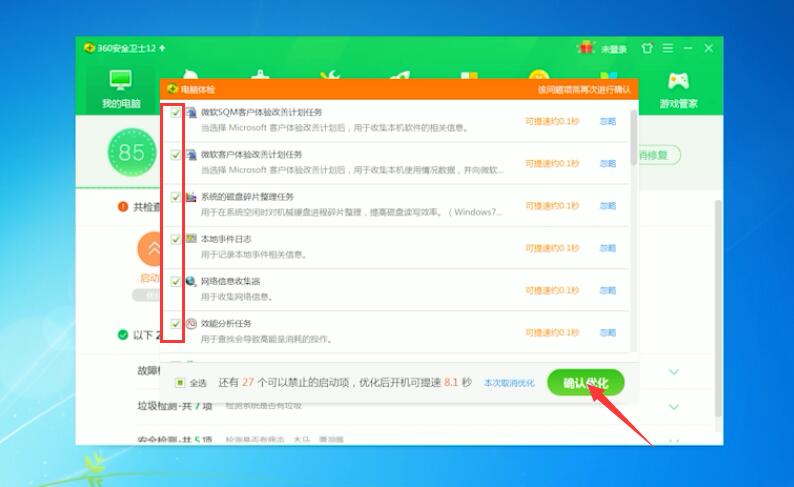Ignore 微软客户体验改善计划任务 via its 忽略 link
This screenshot has height=487, width=794.
[608, 164]
